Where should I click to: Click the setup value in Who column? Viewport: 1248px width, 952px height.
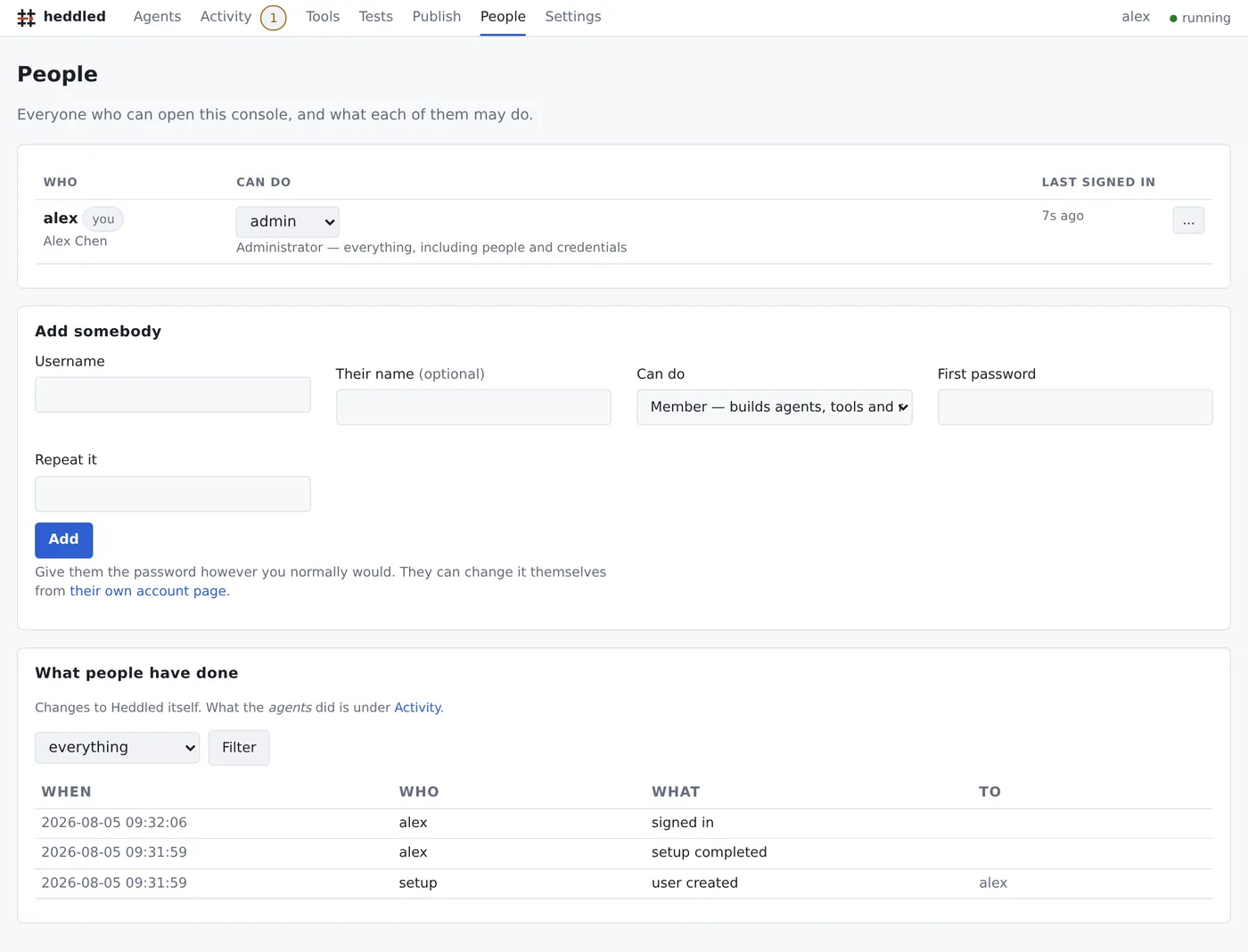click(x=418, y=883)
